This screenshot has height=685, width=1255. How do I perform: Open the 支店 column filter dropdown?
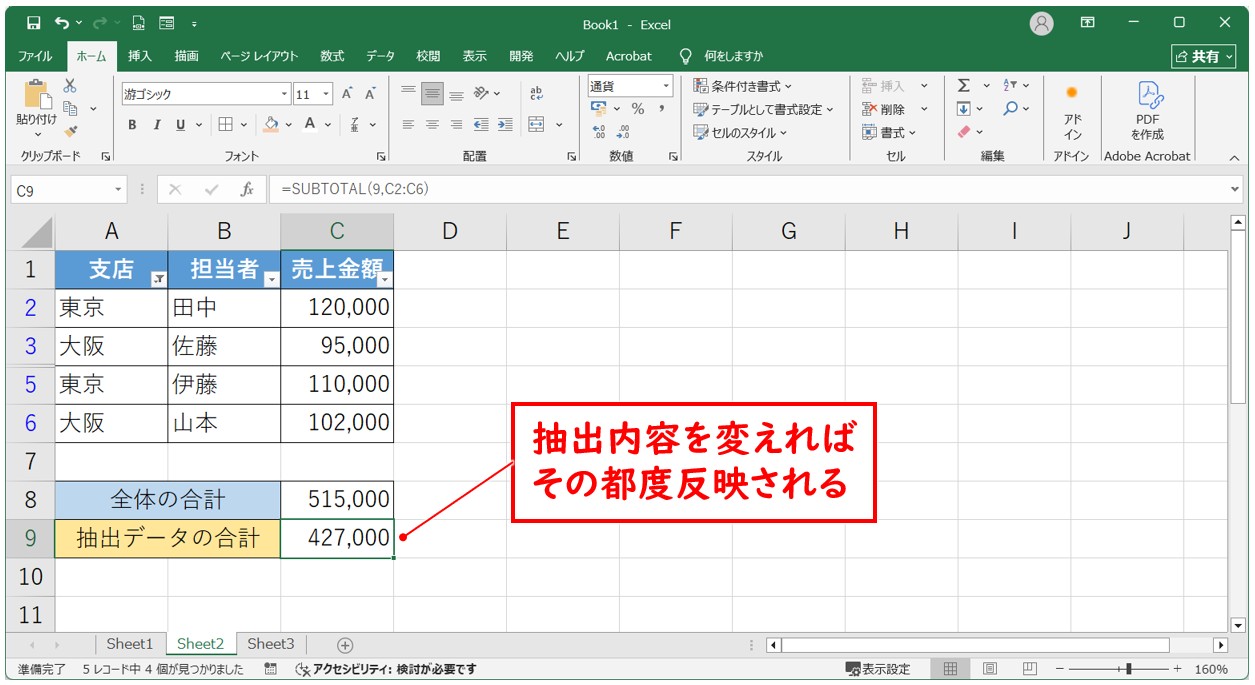[157, 280]
